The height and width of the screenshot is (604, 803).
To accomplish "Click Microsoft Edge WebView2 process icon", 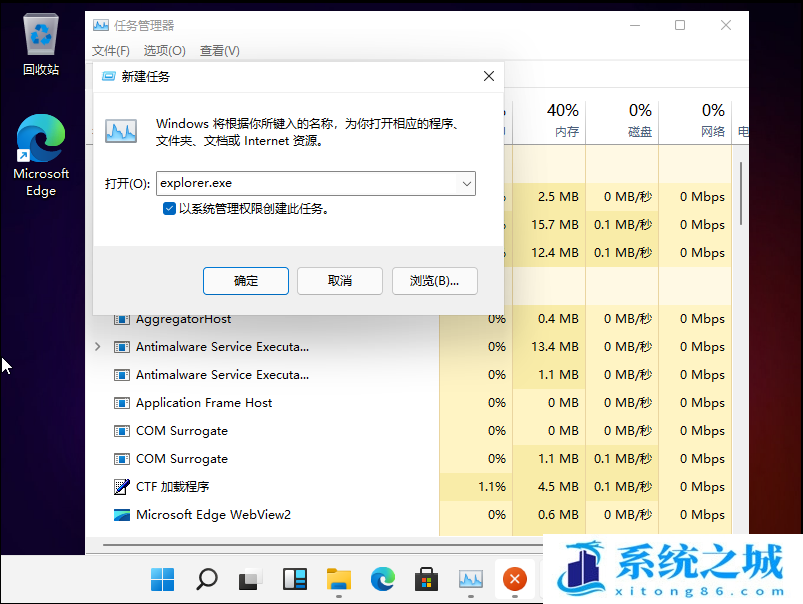I will point(121,515).
